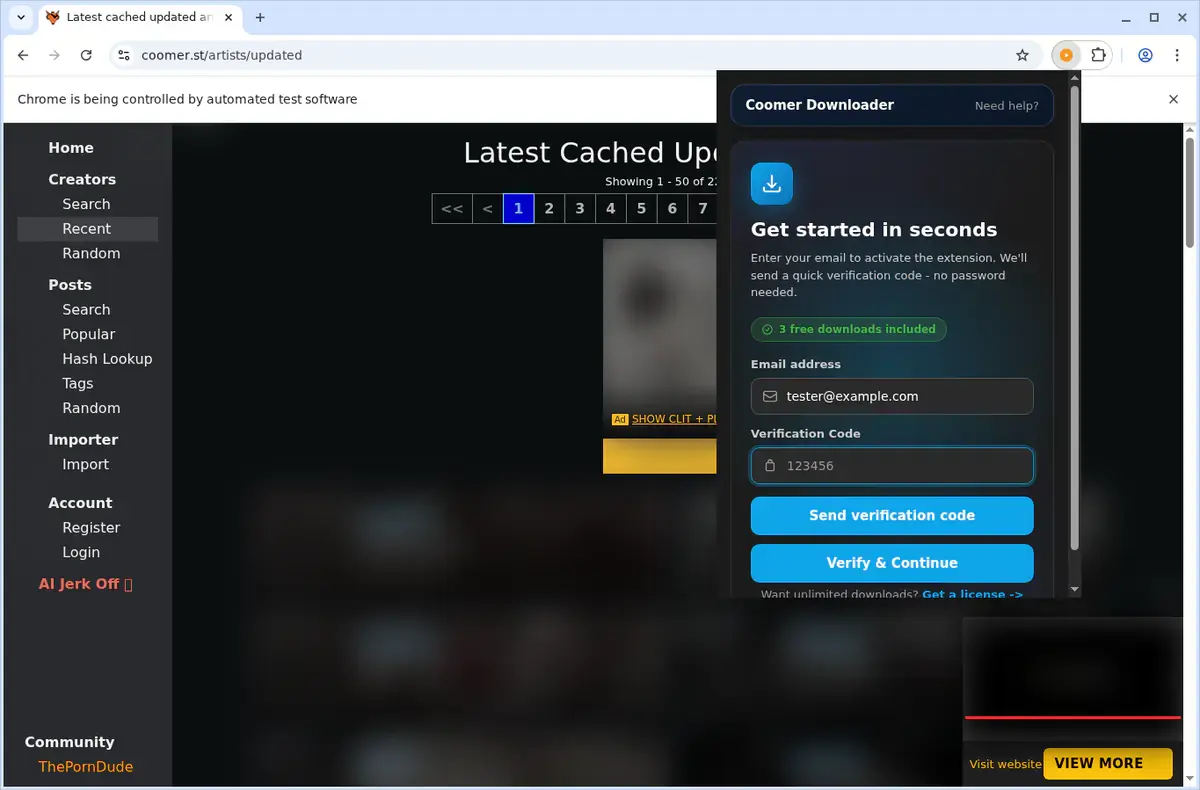Reload the page with refresh icon
The width and height of the screenshot is (1200, 790).
click(x=86, y=55)
